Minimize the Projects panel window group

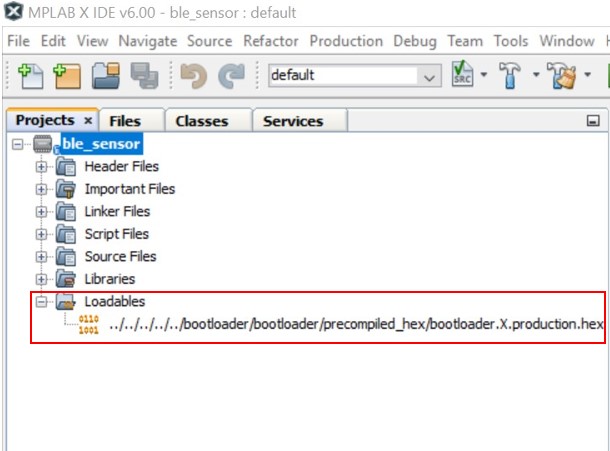[x=592, y=121]
